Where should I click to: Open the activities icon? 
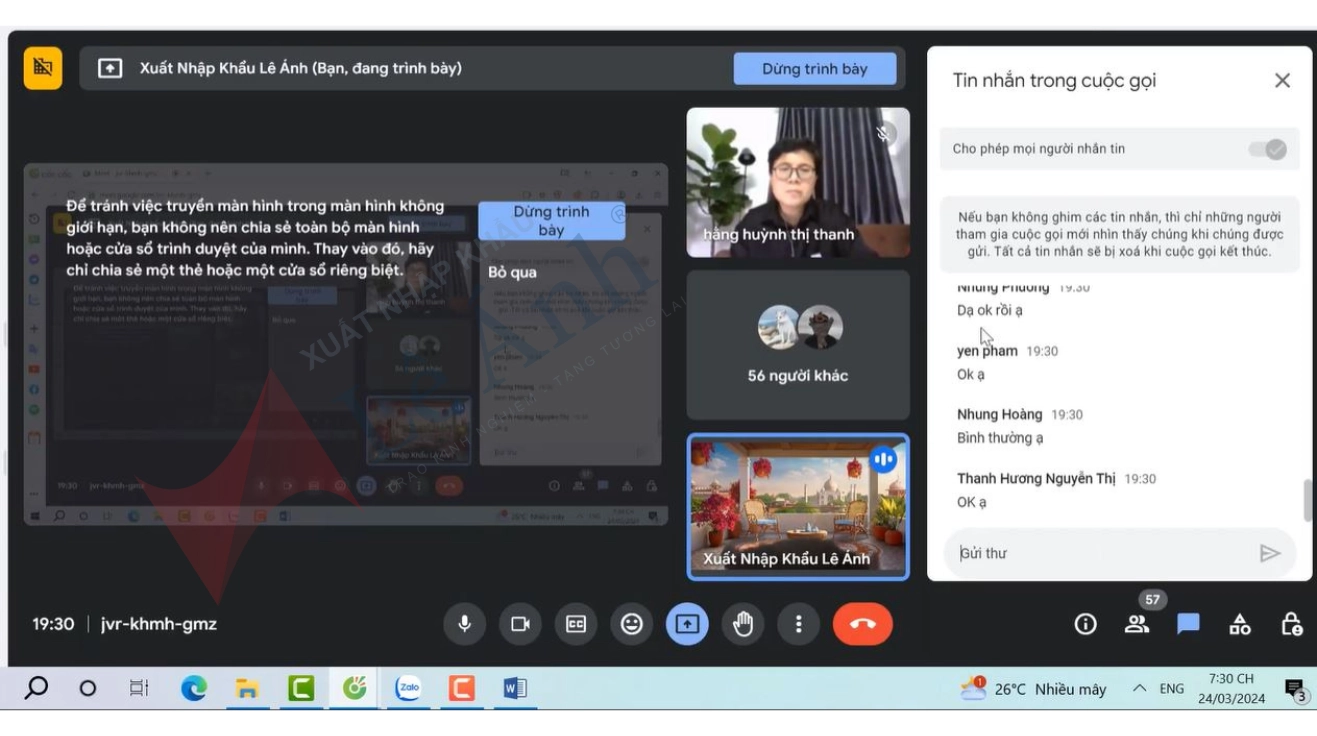click(x=1240, y=624)
